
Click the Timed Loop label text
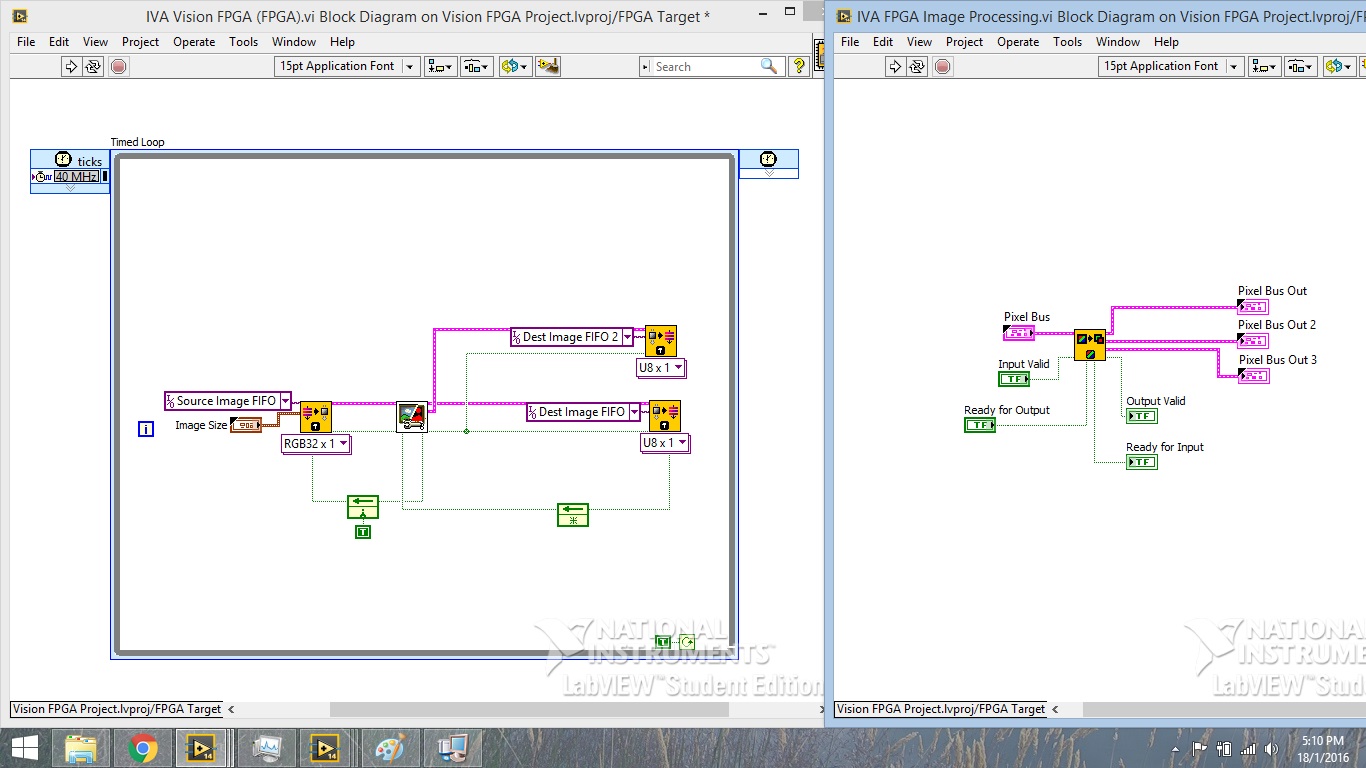137,142
